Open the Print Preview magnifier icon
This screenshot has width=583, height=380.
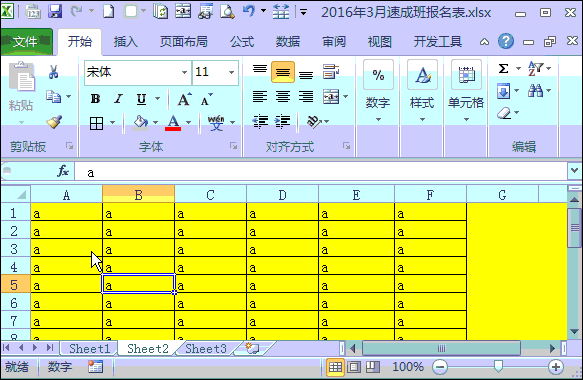[x=227, y=12]
